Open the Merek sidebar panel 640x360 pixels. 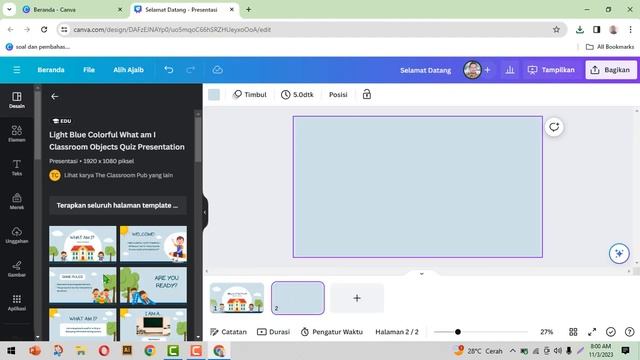17,202
